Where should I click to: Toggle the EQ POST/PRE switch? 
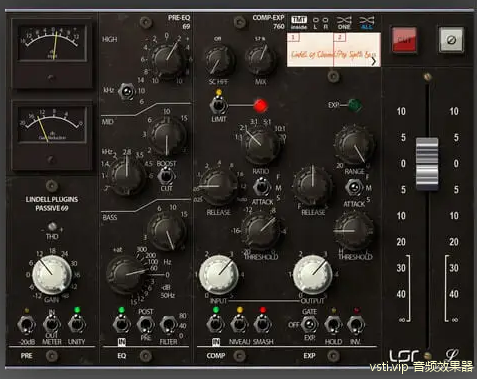click(146, 324)
